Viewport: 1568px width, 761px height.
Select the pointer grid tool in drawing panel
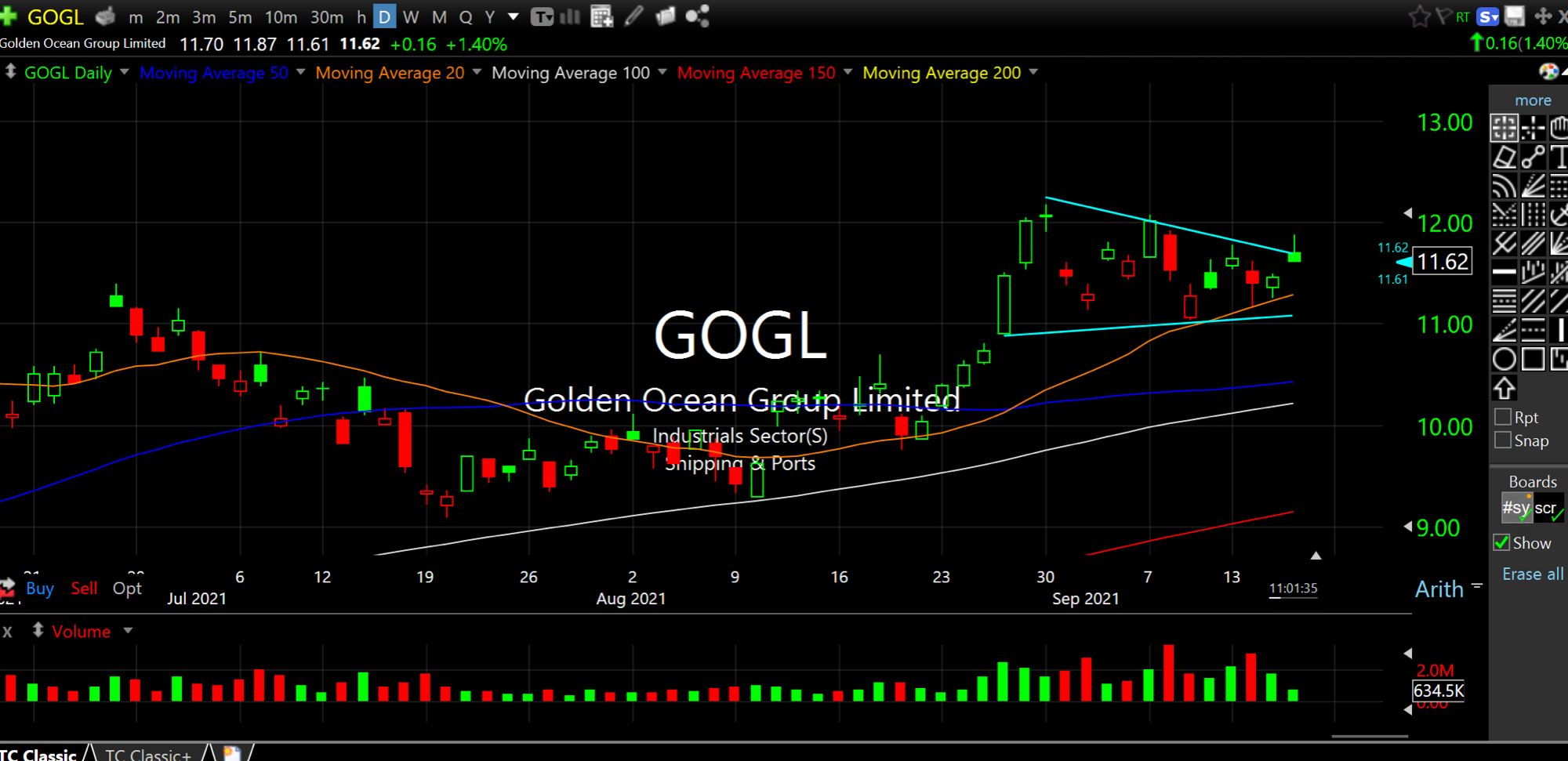pos(1504,128)
